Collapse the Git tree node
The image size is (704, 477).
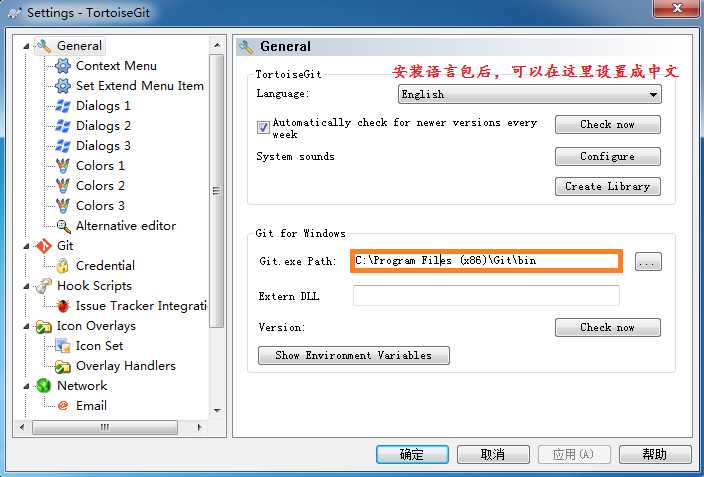click(26, 246)
